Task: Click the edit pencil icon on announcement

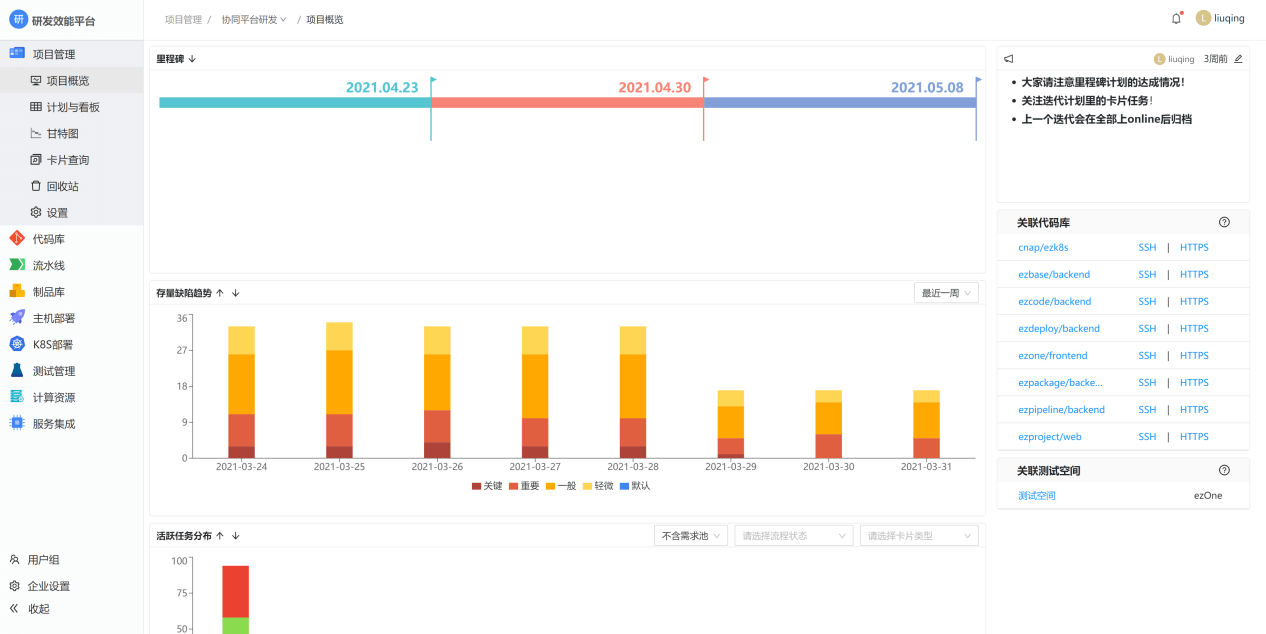Action: pos(1238,59)
